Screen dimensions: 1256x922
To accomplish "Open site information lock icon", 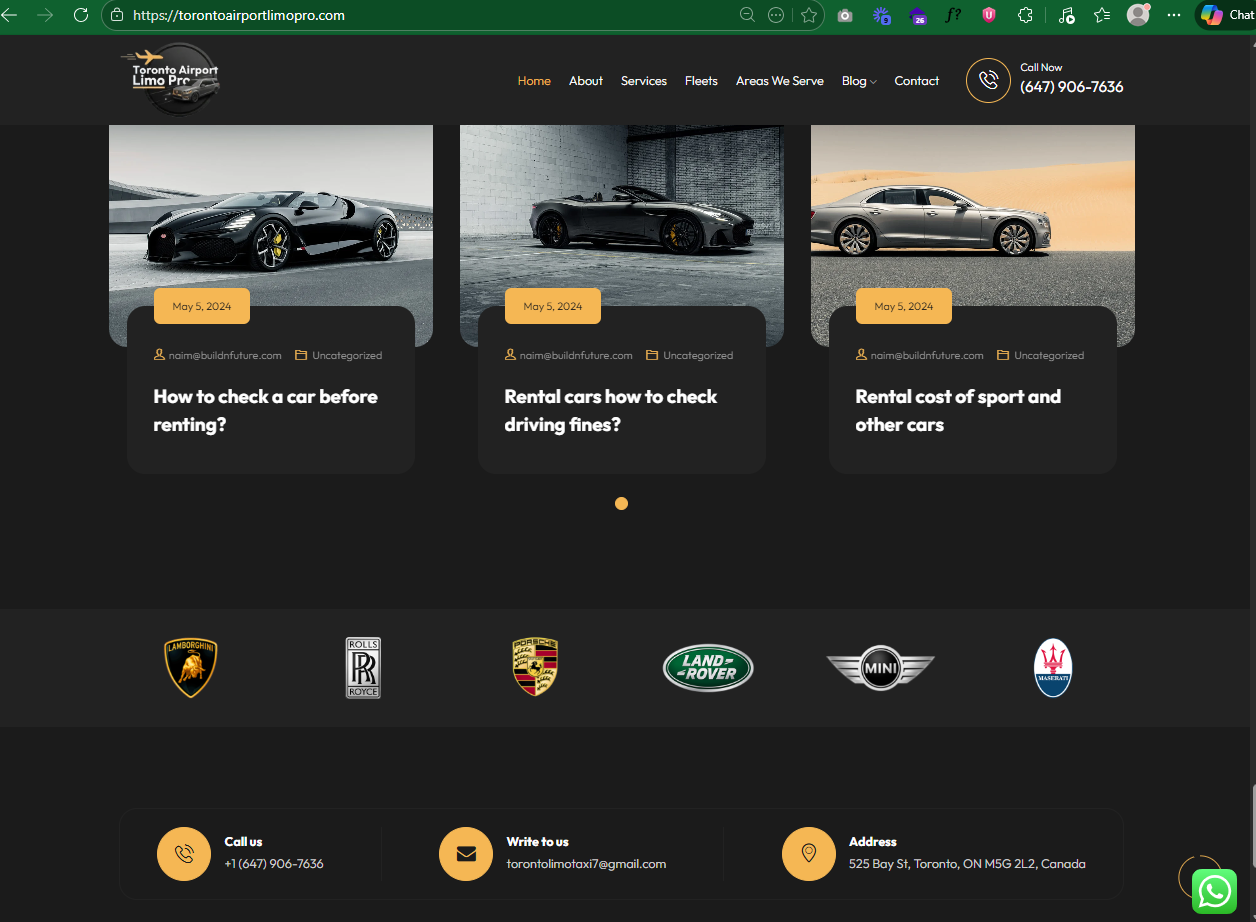I will [117, 15].
